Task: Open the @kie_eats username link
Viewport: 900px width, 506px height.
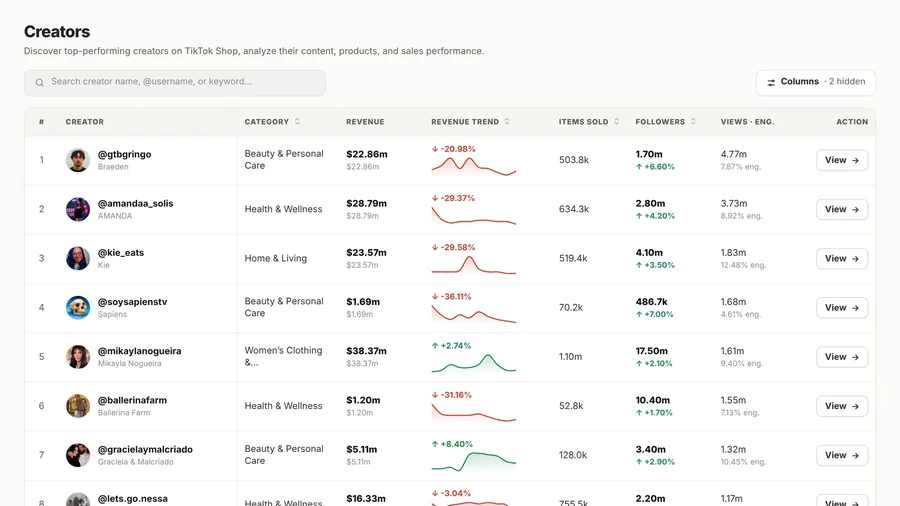Action: coord(121,252)
